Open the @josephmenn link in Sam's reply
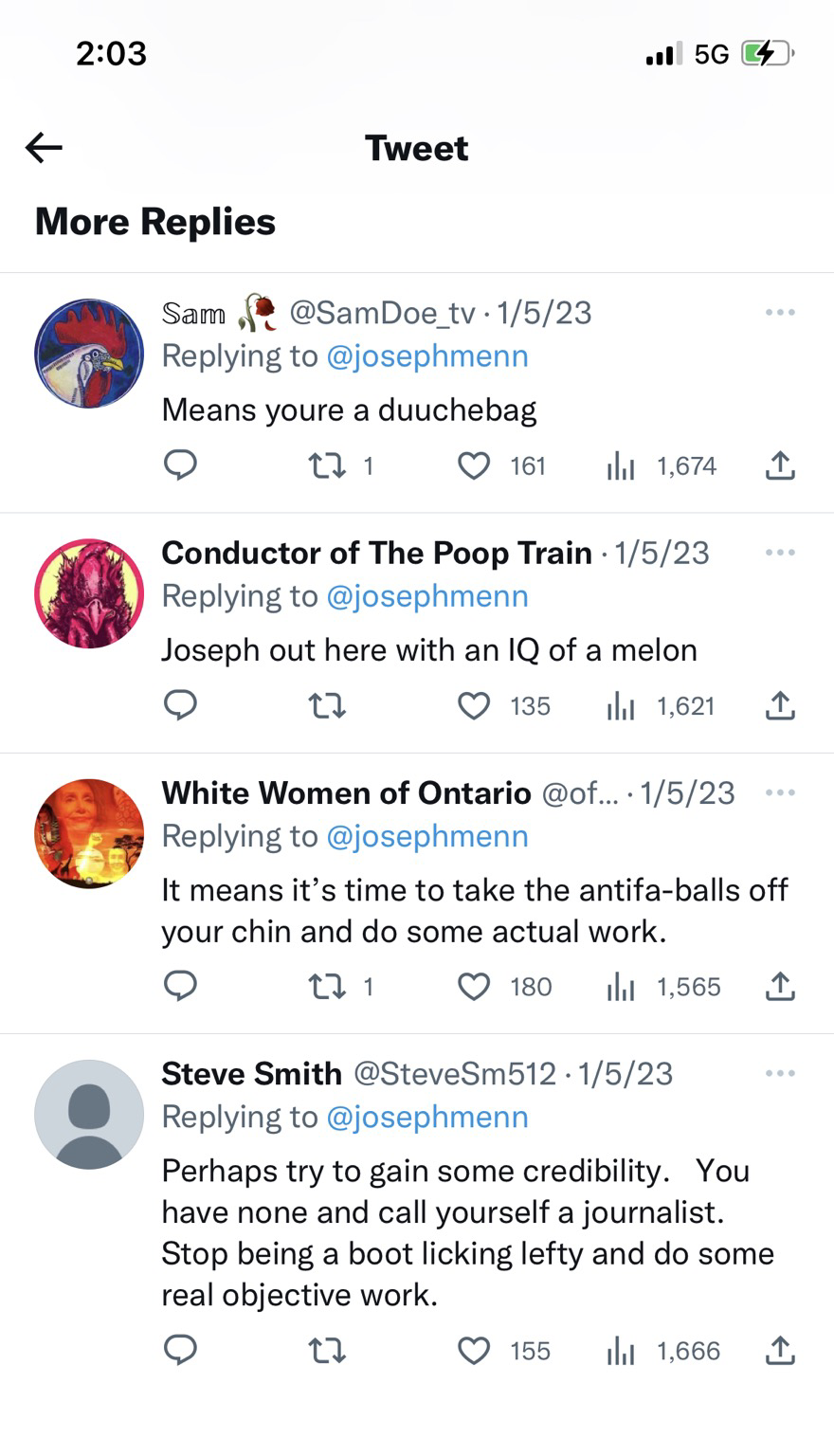The width and height of the screenshot is (834, 1456). (x=426, y=356)
